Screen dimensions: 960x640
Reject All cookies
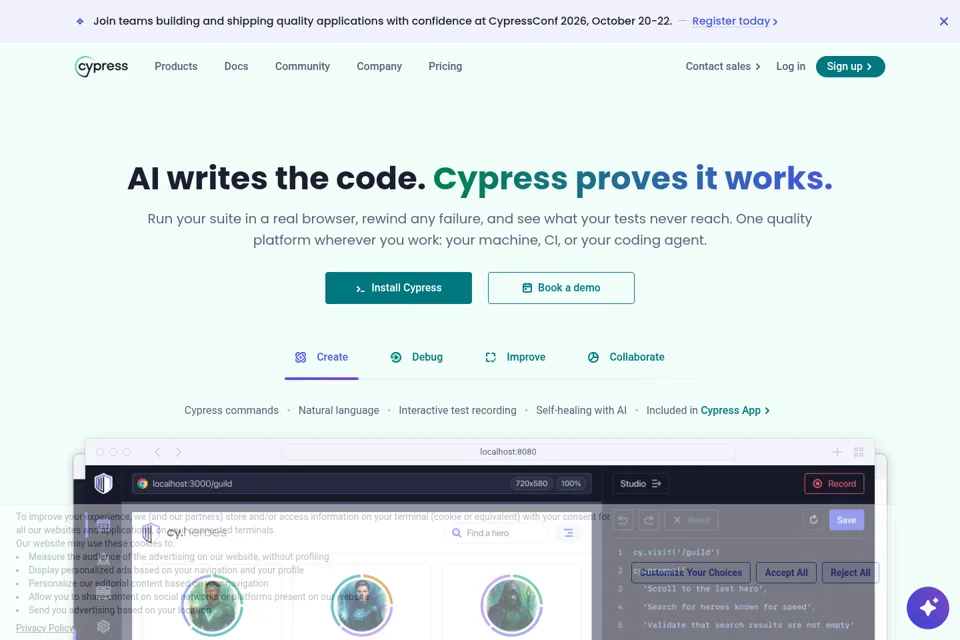(850, 573)
